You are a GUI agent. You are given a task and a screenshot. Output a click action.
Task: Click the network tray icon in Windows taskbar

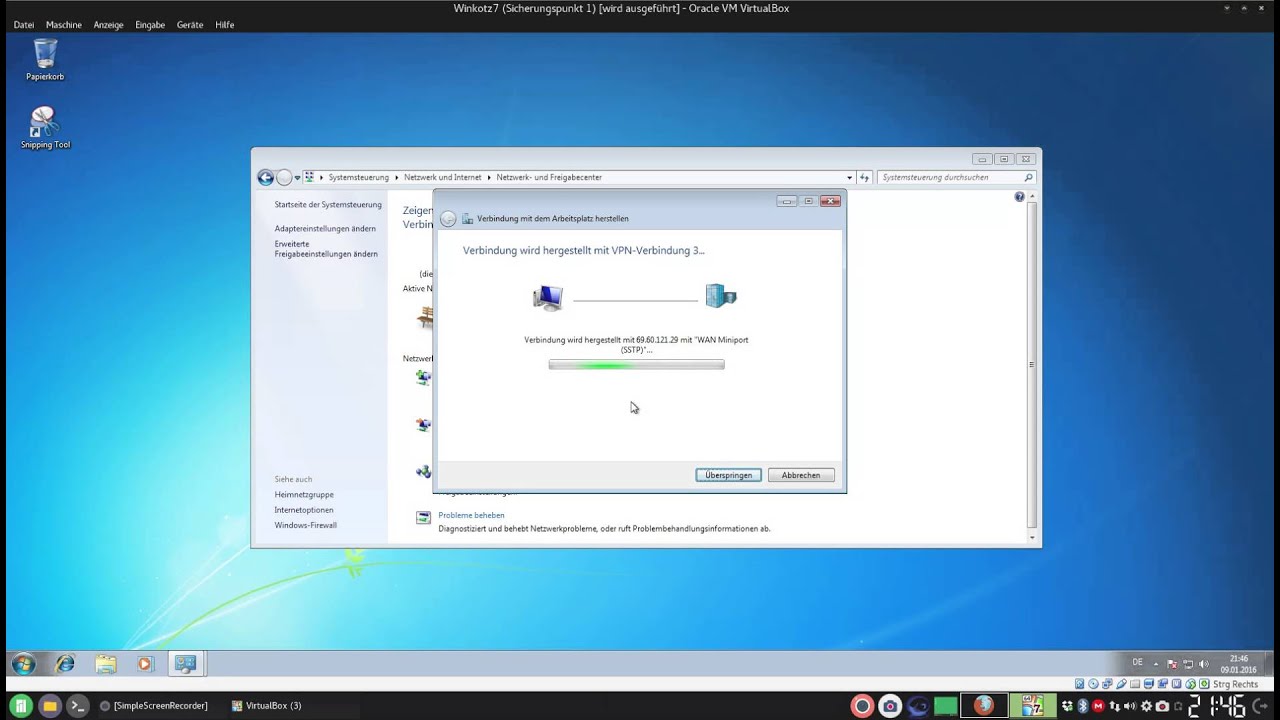pos(1188,664)
